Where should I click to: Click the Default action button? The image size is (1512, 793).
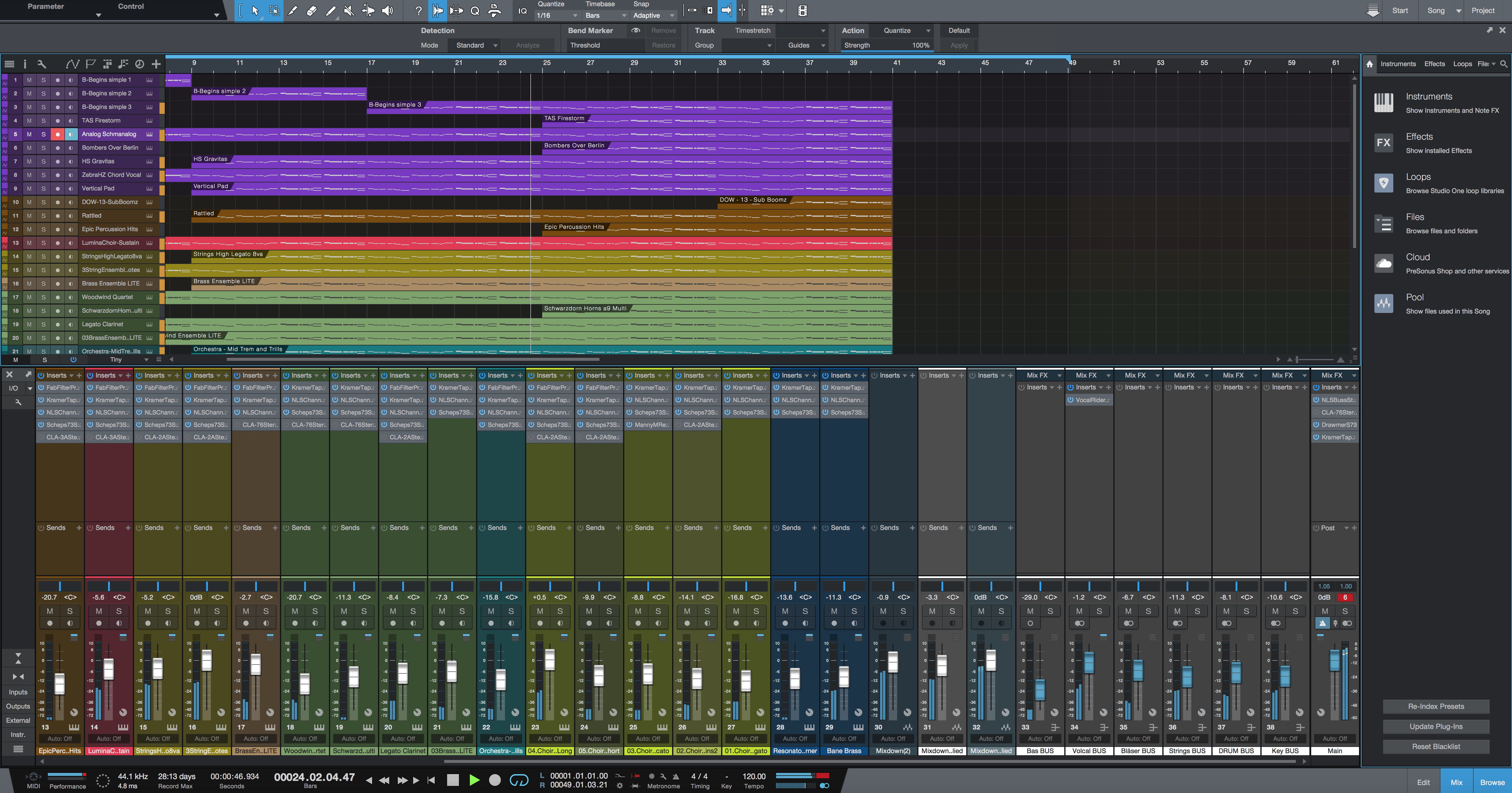959,30
